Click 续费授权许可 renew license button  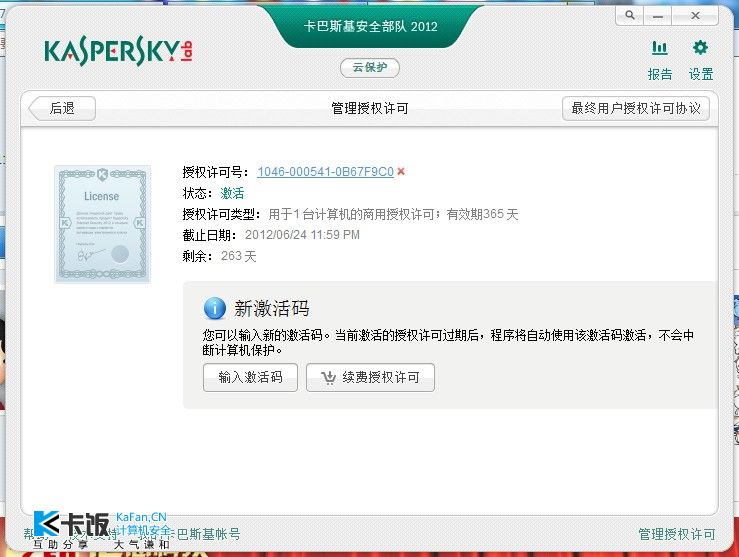pos(370,377)
